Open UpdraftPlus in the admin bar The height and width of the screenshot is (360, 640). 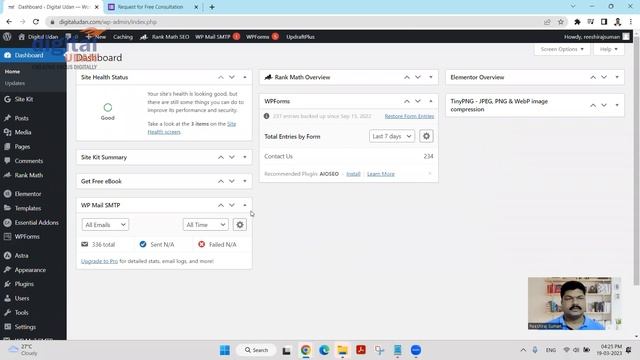pyautogui.click(x=300, y=37)
